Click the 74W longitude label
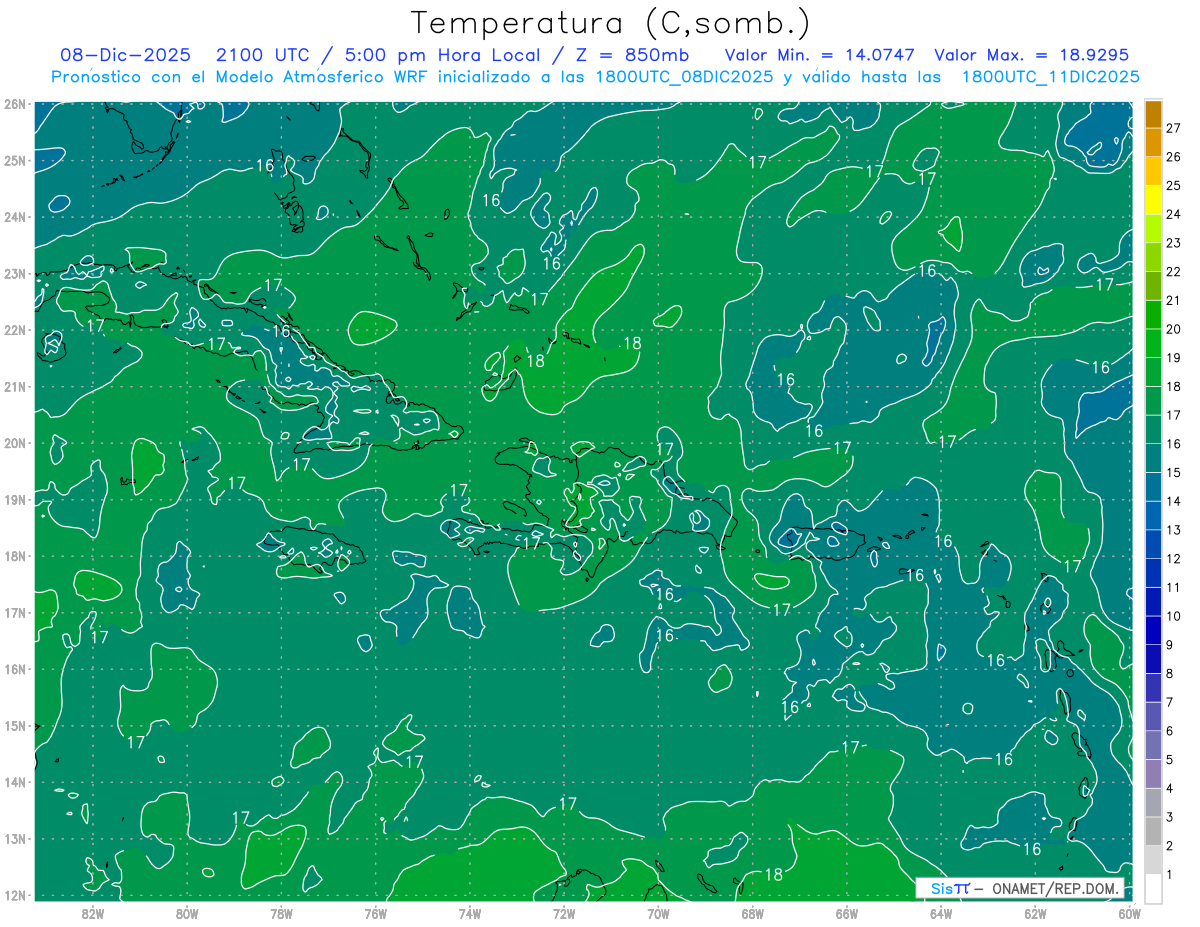 click(470, 913)
